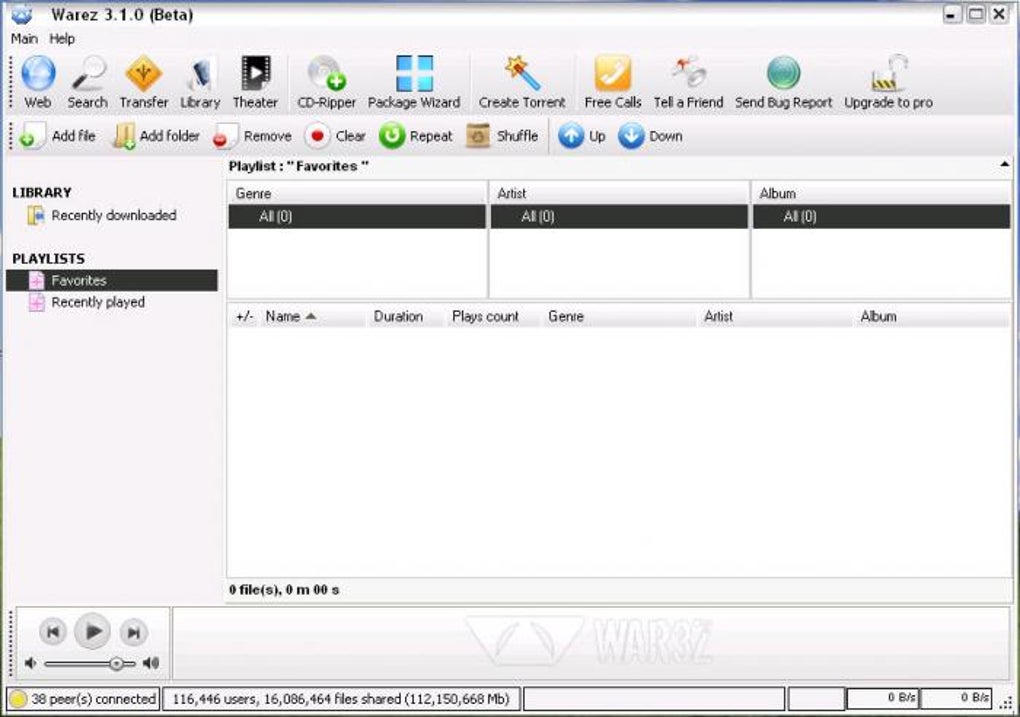Select All (0) in Genre filter
Viewport: 1020px width, 717px height.
tap(356, 217)
